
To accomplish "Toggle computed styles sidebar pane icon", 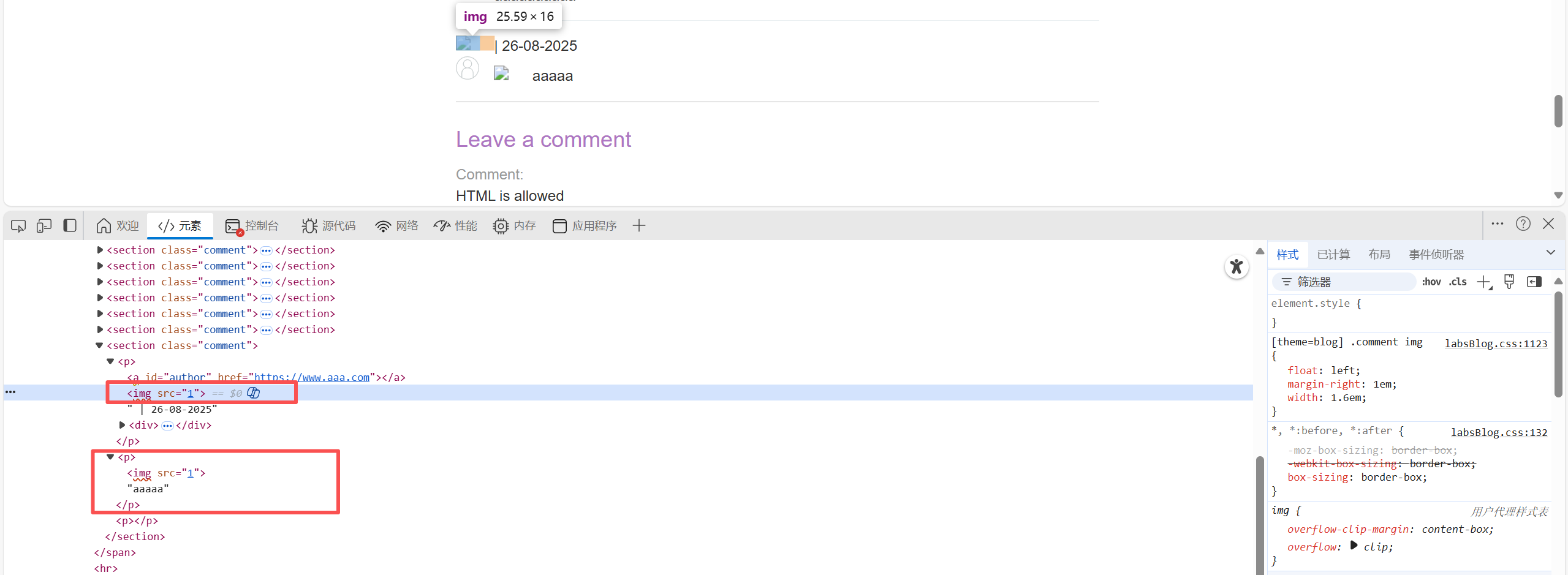I will [1534, 282].
